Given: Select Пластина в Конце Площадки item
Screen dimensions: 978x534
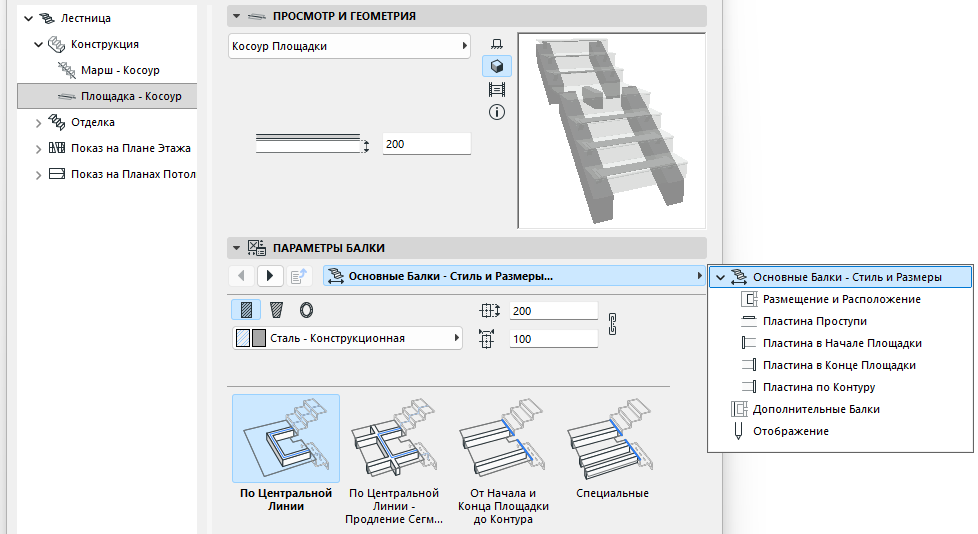Looking at the screenshot, I should pyautogui.click(x=840, y=365).
